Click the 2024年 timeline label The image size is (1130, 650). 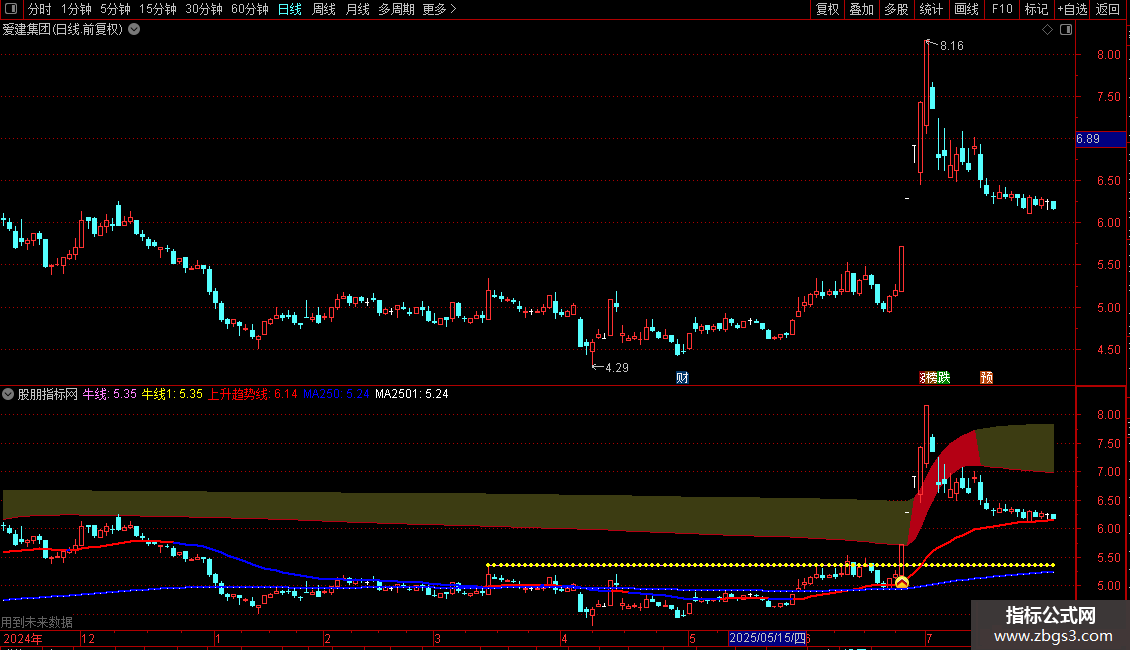(x=23, y=638)
